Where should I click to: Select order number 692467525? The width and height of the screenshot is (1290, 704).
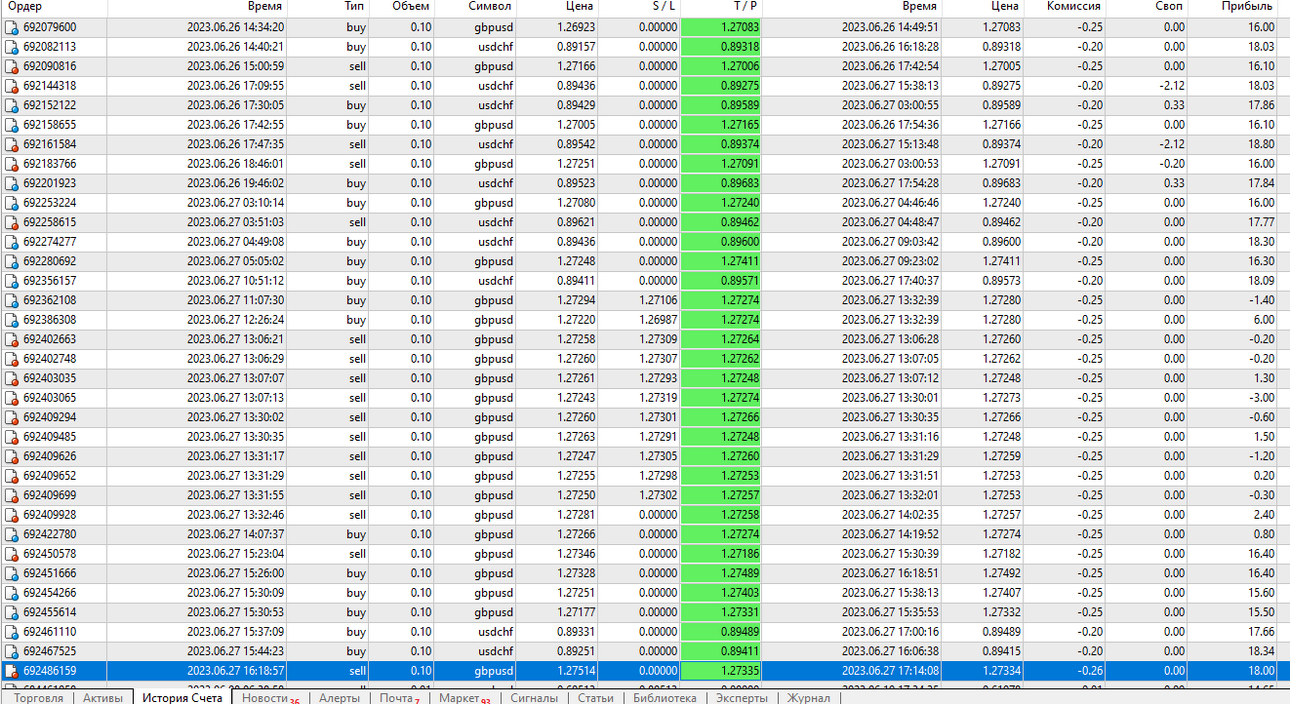[50, 652]
